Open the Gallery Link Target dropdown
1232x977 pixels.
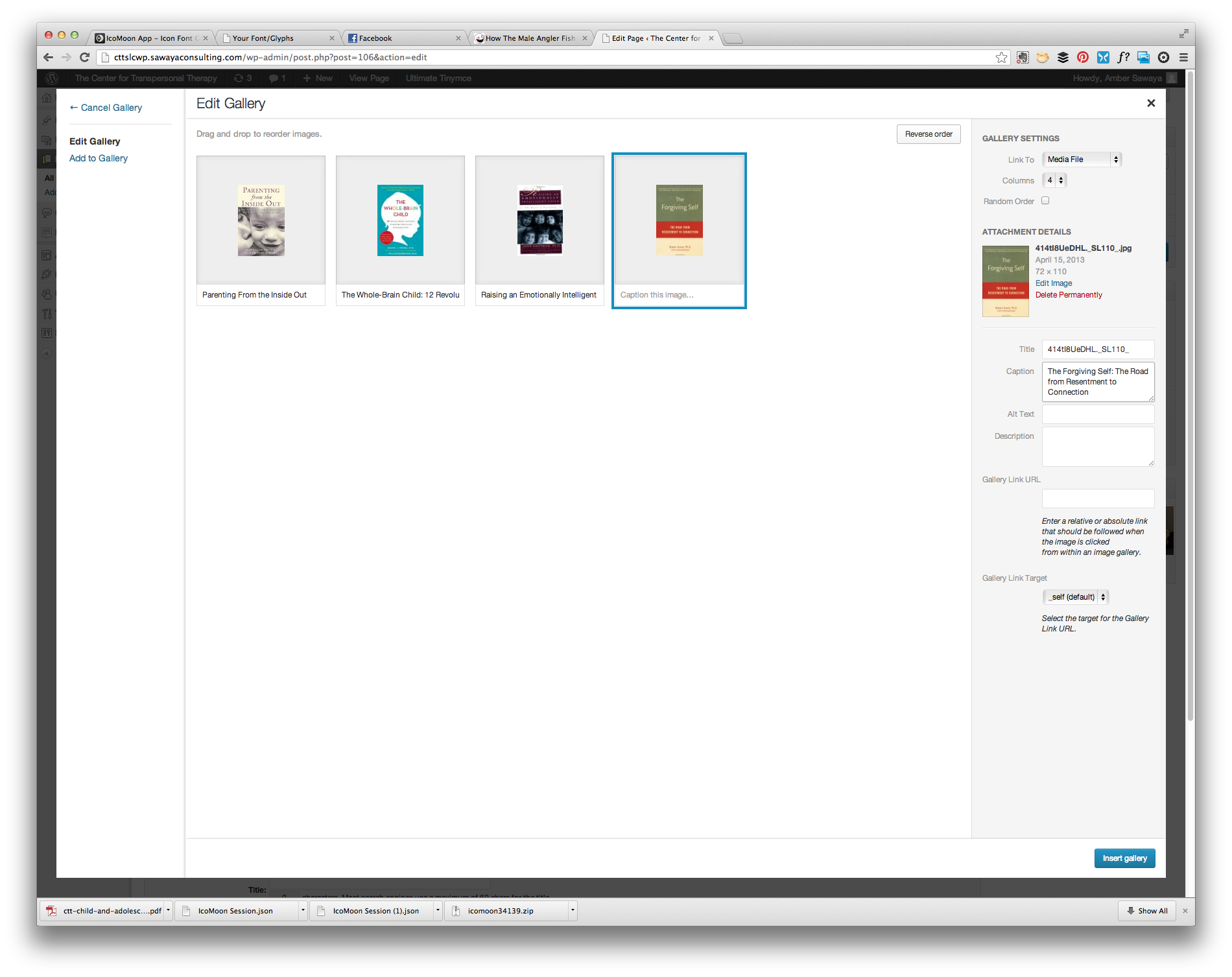(1076, 597)
